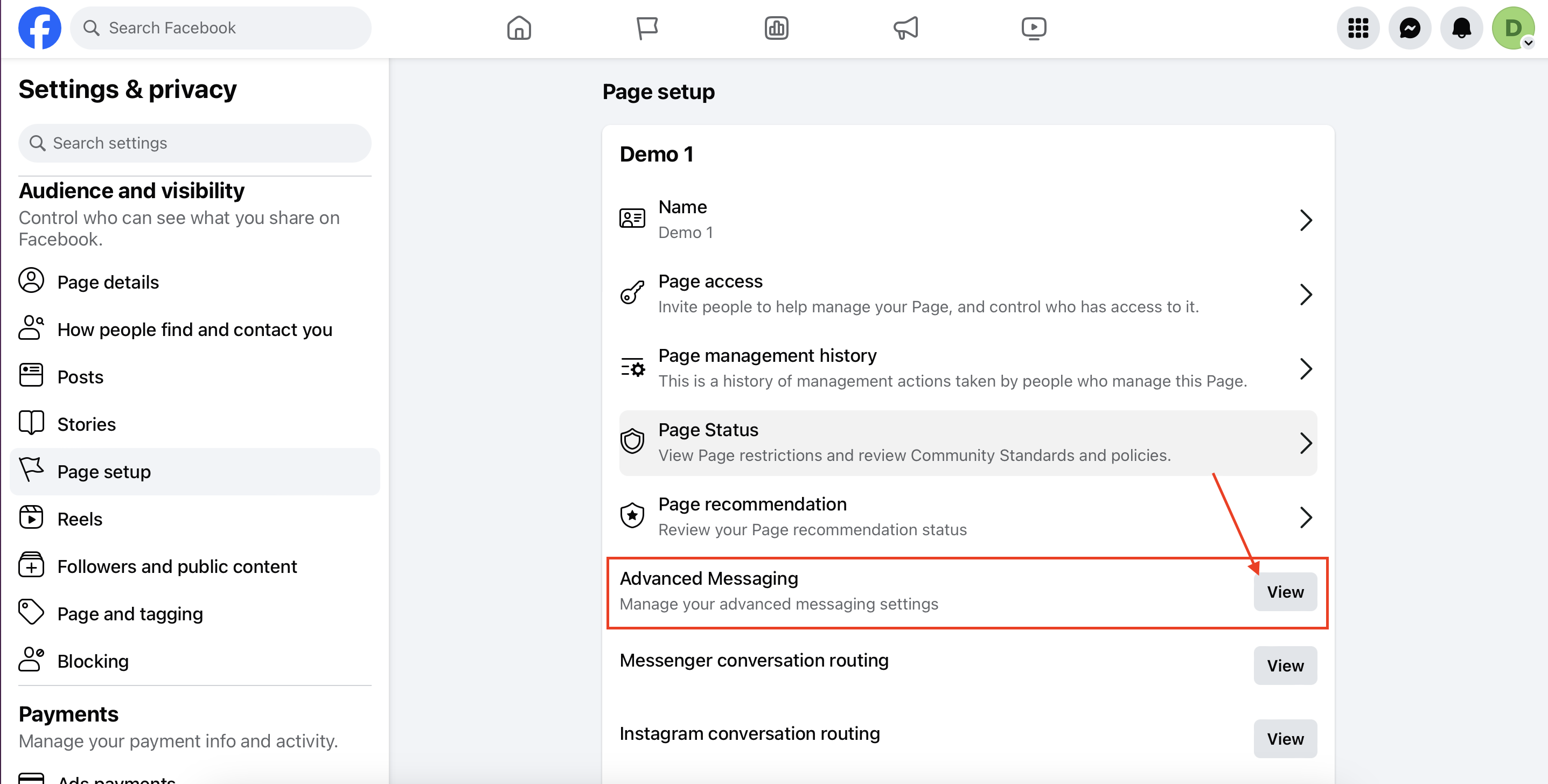This screenshot has width=1548, height=784.
Task: Open the Facebook home icon
Action: coord(519,28)
